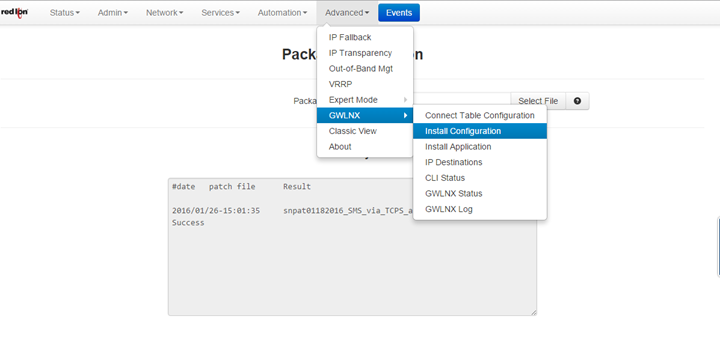Image resolution: width=720 pixels, height=361 pixels.
Task: Open GWLNX Log submenu item
Action: pyautogui.click(x=480, y=209)
